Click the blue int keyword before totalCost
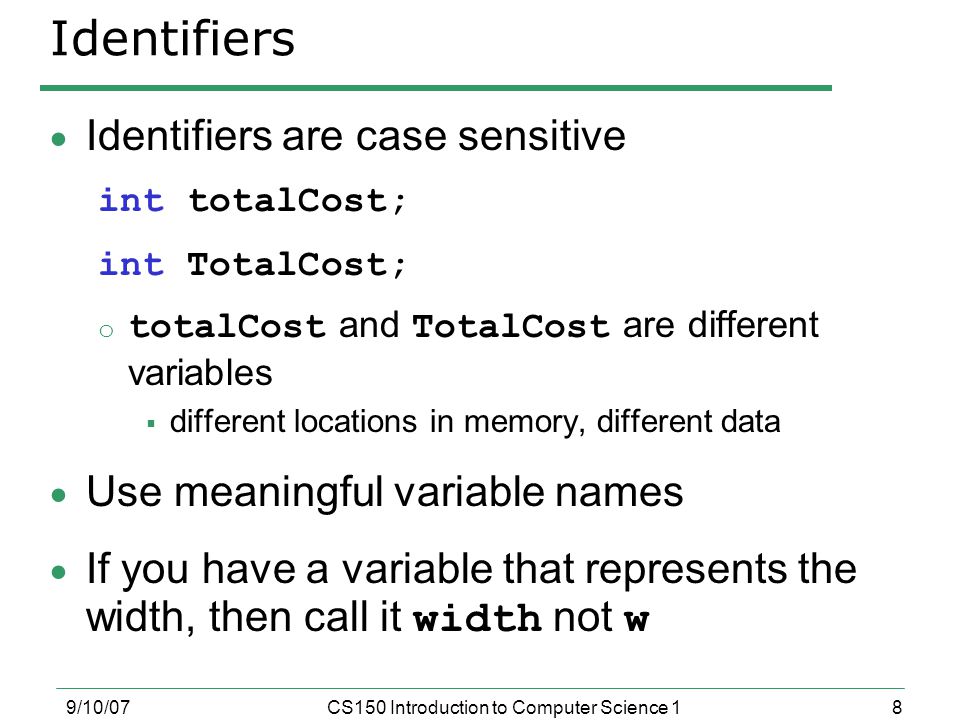This screenshot has width=960, height=720. coord(132,200)
